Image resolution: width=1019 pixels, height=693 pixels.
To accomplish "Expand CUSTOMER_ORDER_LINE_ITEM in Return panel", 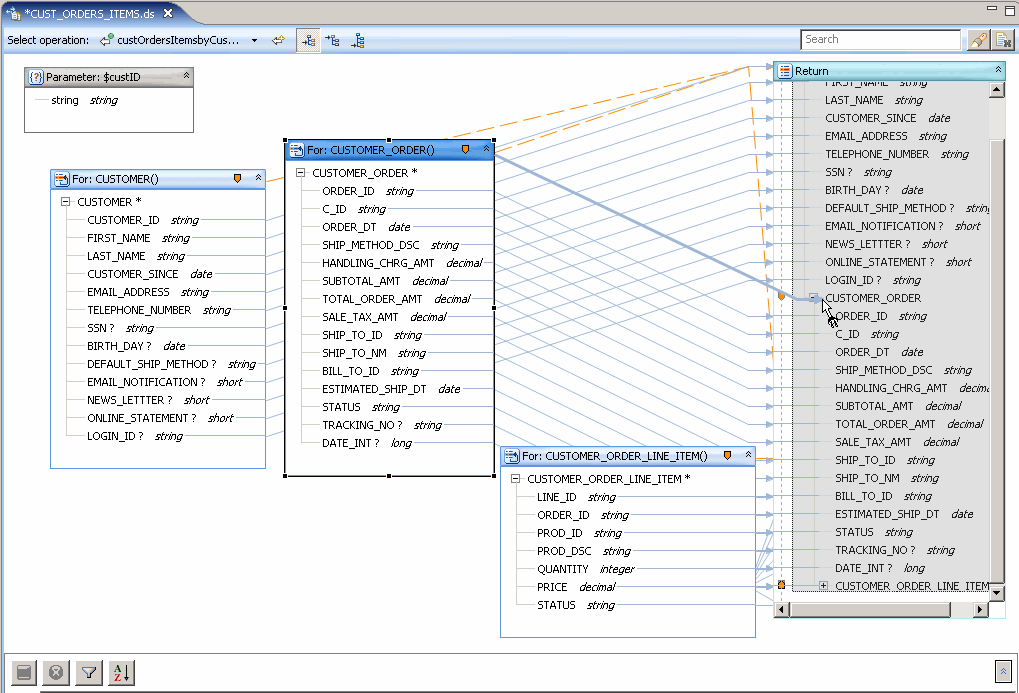I will tap(823, 586).
